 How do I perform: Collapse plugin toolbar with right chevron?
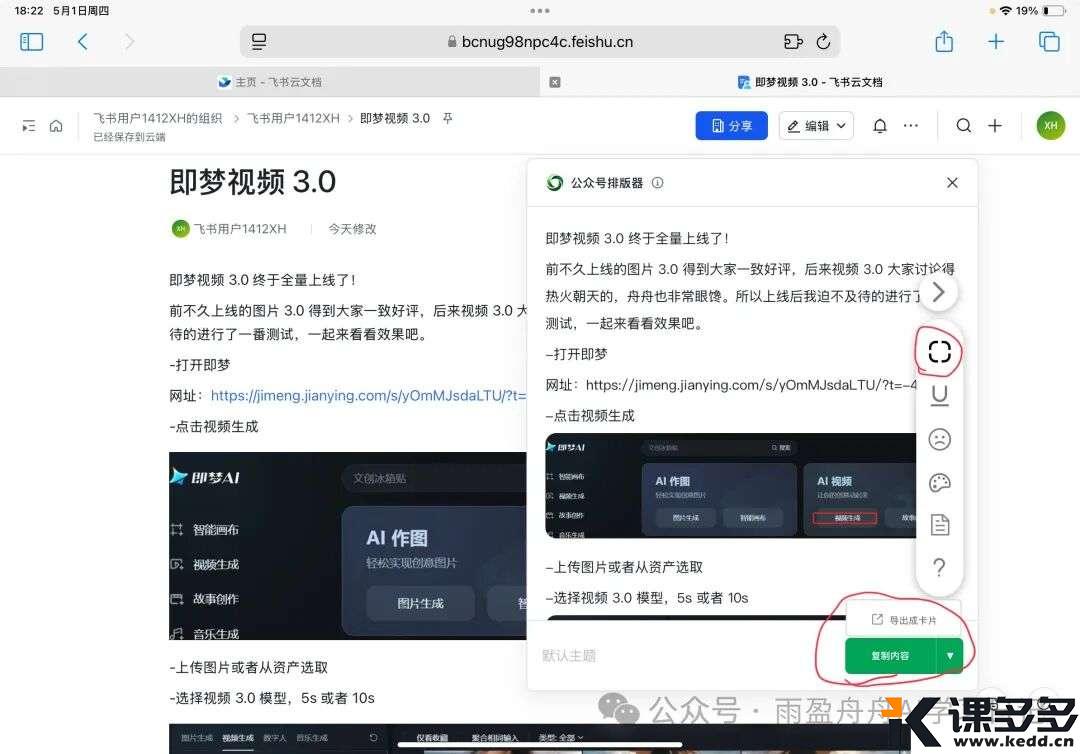(x=938, y=293)
